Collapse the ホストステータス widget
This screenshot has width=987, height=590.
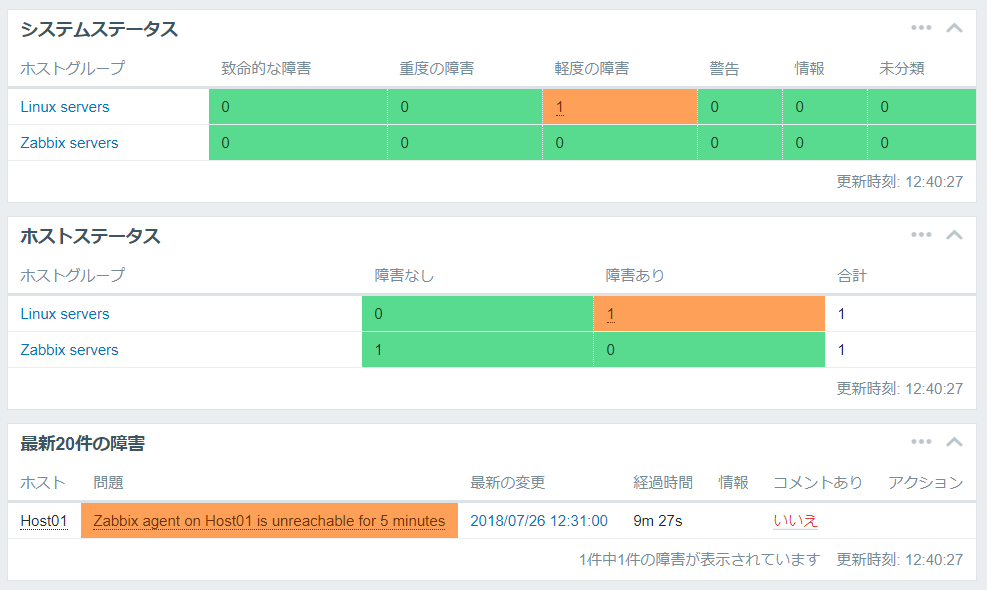coord(954,235)
